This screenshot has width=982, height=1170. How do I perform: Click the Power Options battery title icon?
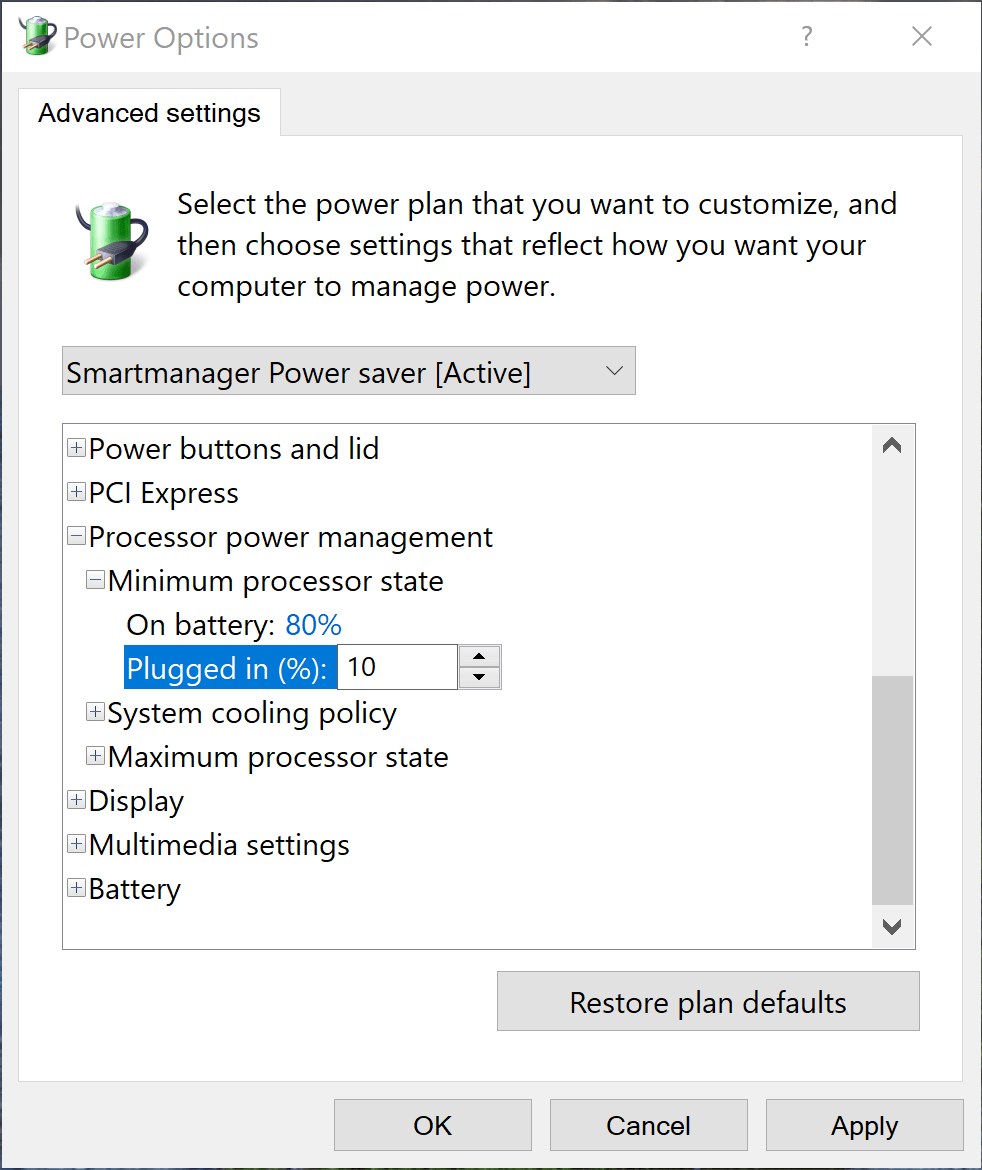click(36, 37)
